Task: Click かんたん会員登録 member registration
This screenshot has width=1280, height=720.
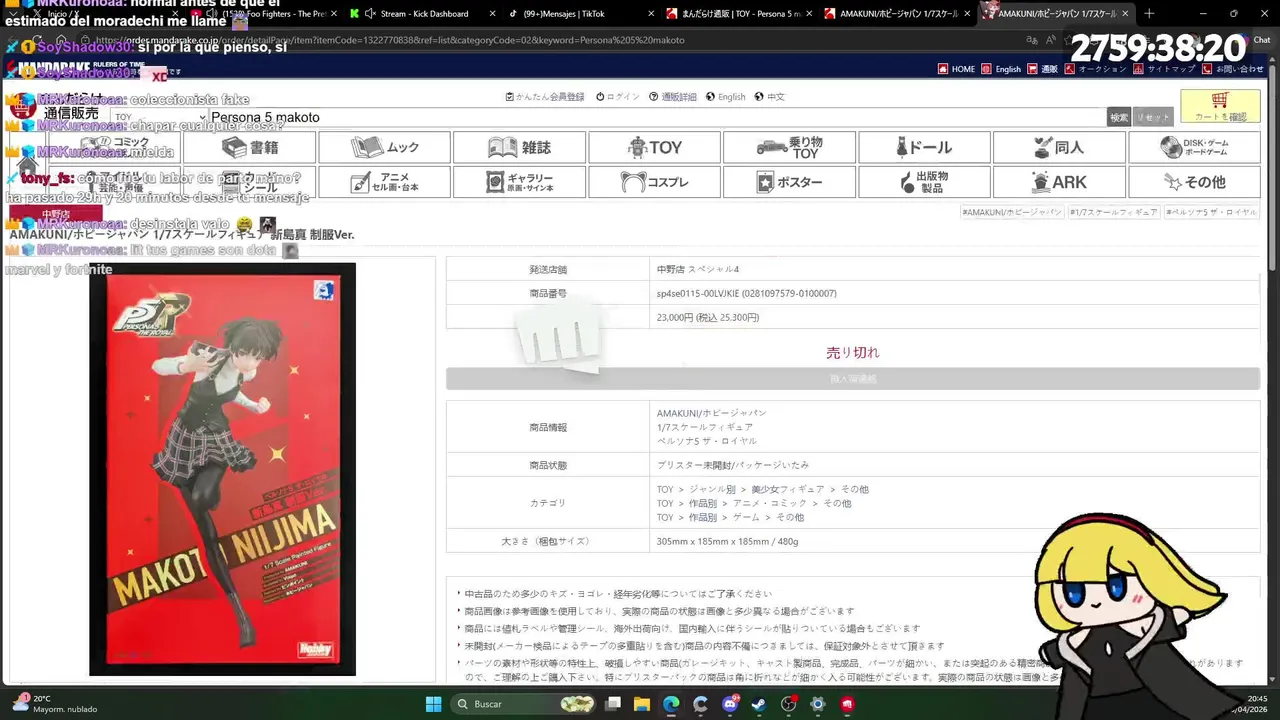Action: coord(544,97)
